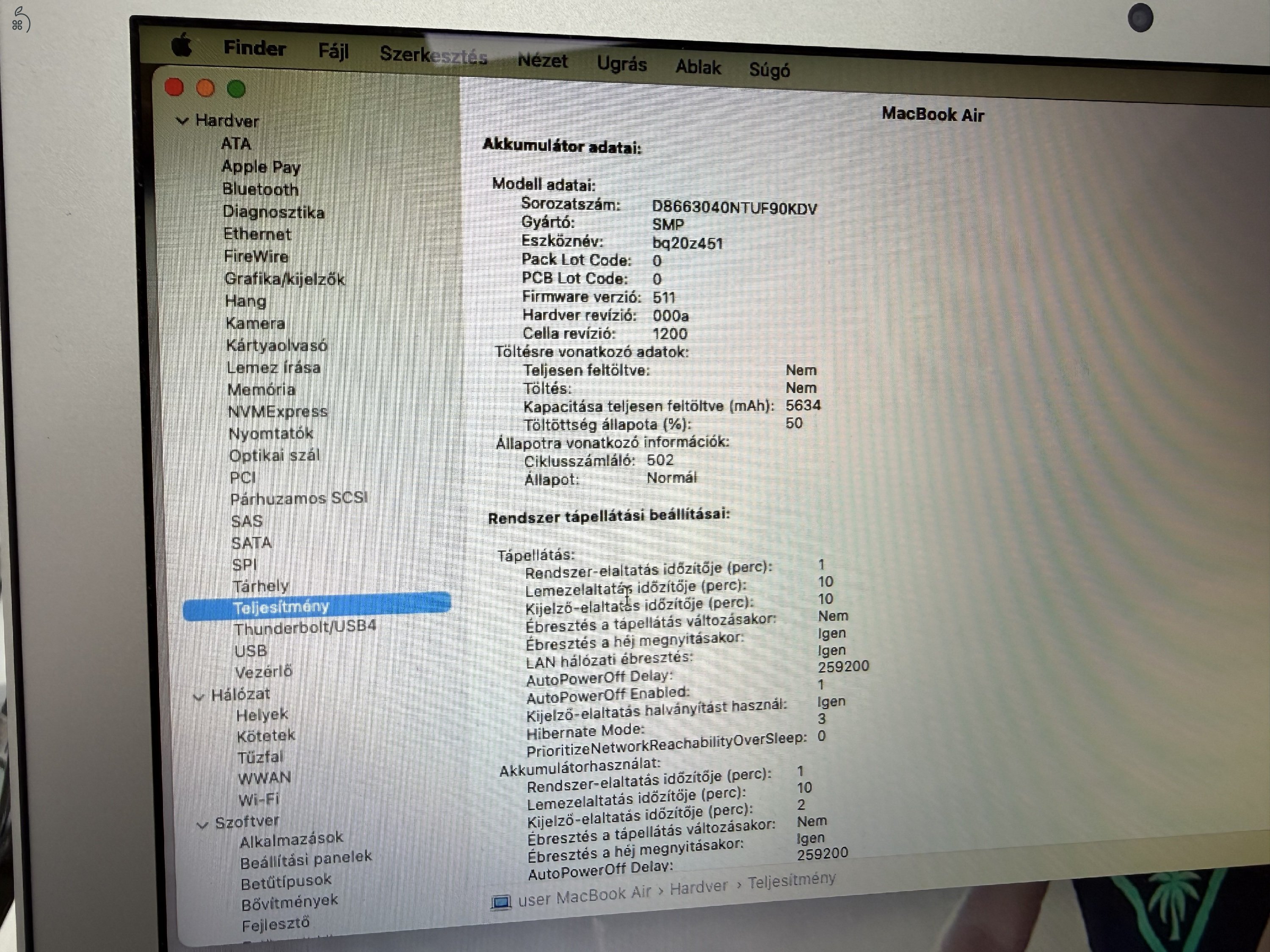This screenshot has height=952, width=1270.
Task: Select Memória in the sidebar
Action: click(x=261, y=389)
